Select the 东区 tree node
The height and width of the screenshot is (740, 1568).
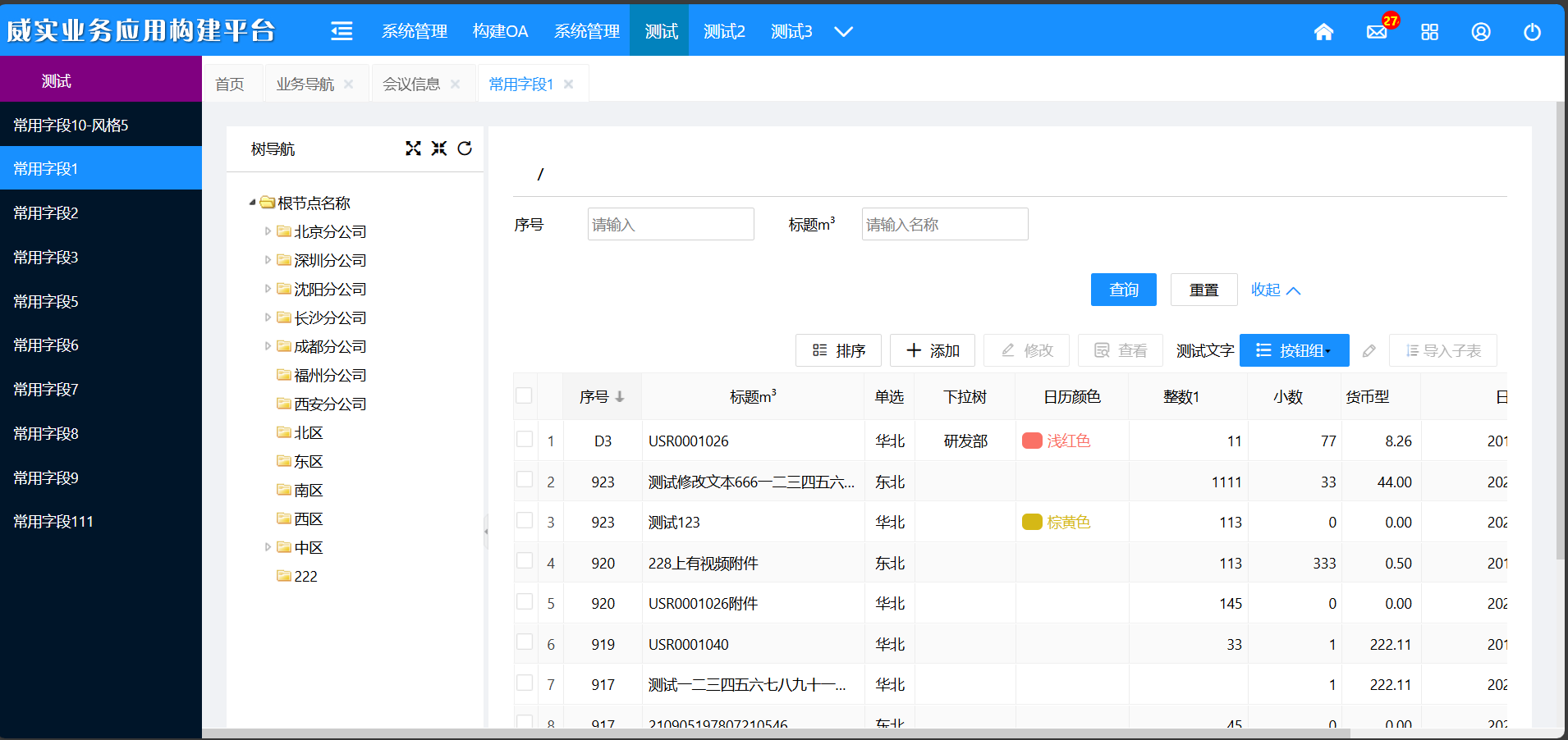point(309,461)
